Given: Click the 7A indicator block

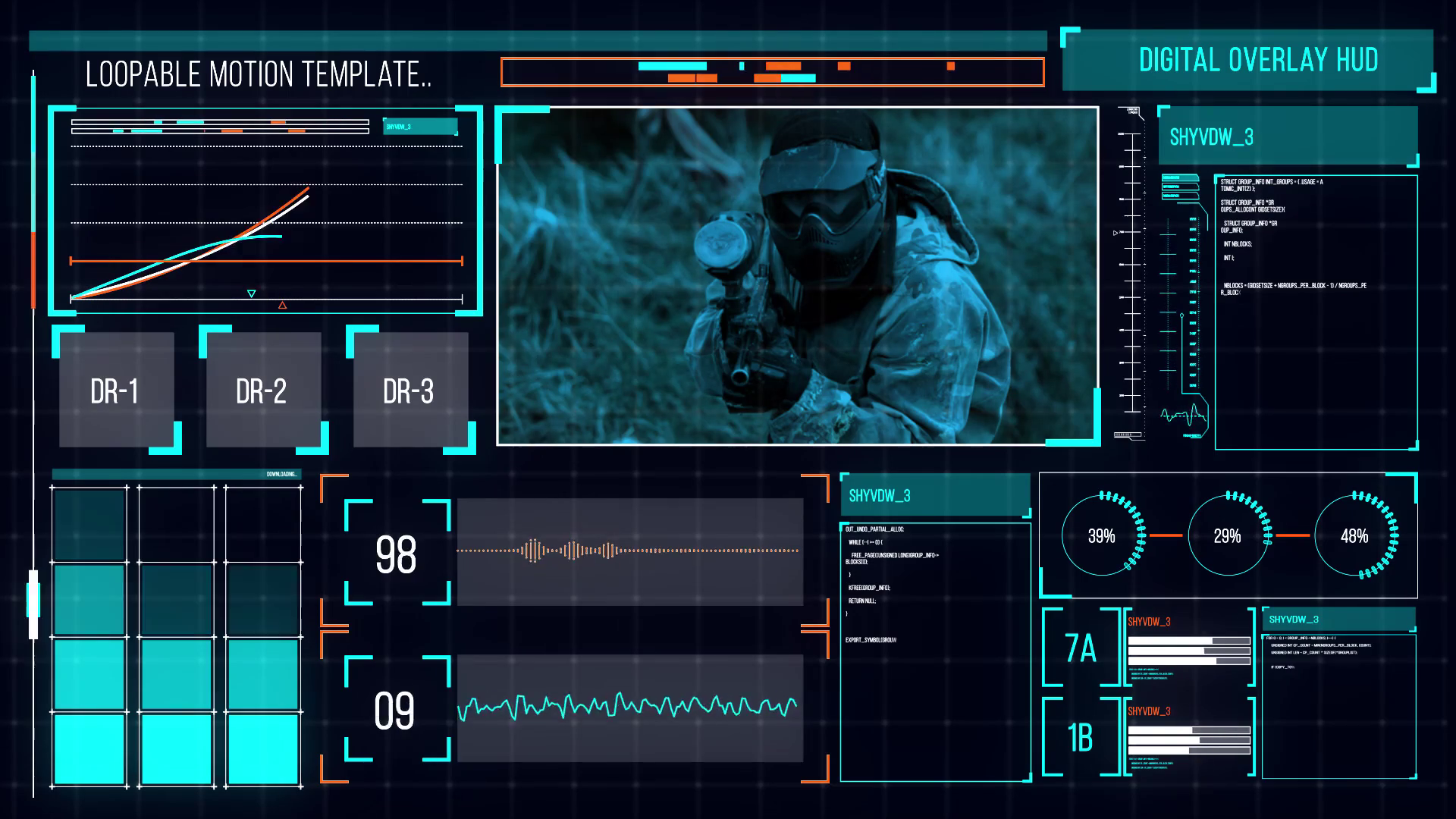Looking at the screenshot, I should (x=1080, y=651).
